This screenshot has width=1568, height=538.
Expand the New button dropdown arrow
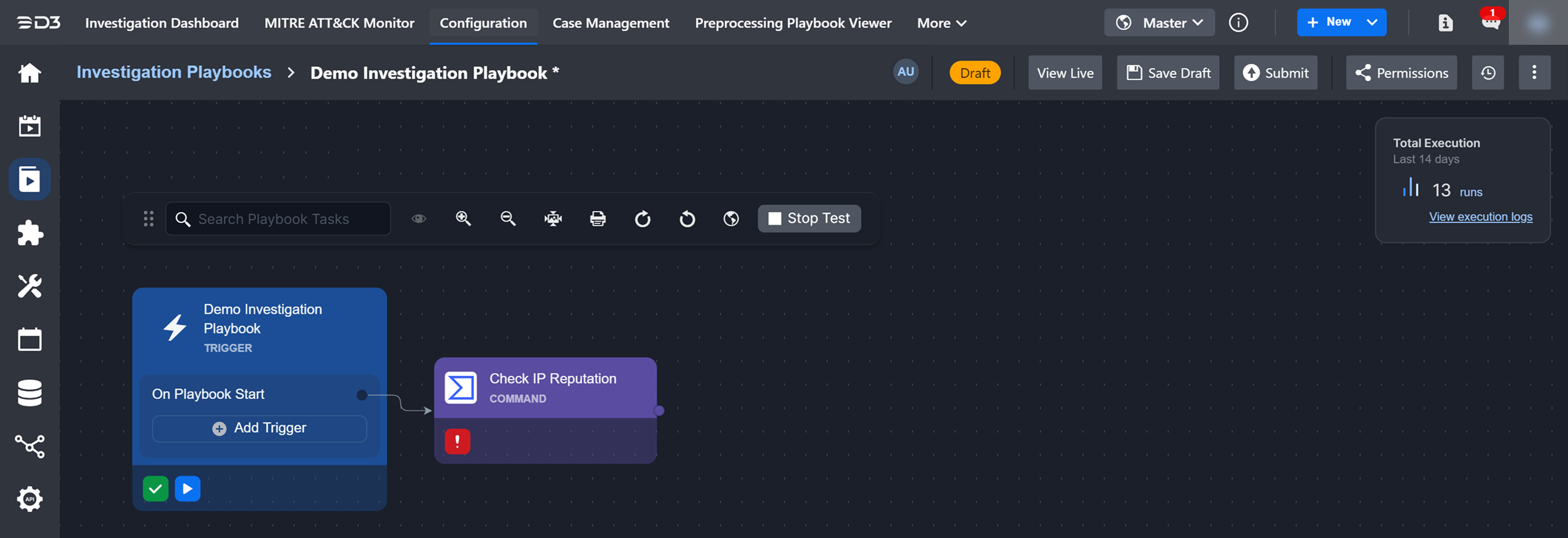tap(1372, 22)
